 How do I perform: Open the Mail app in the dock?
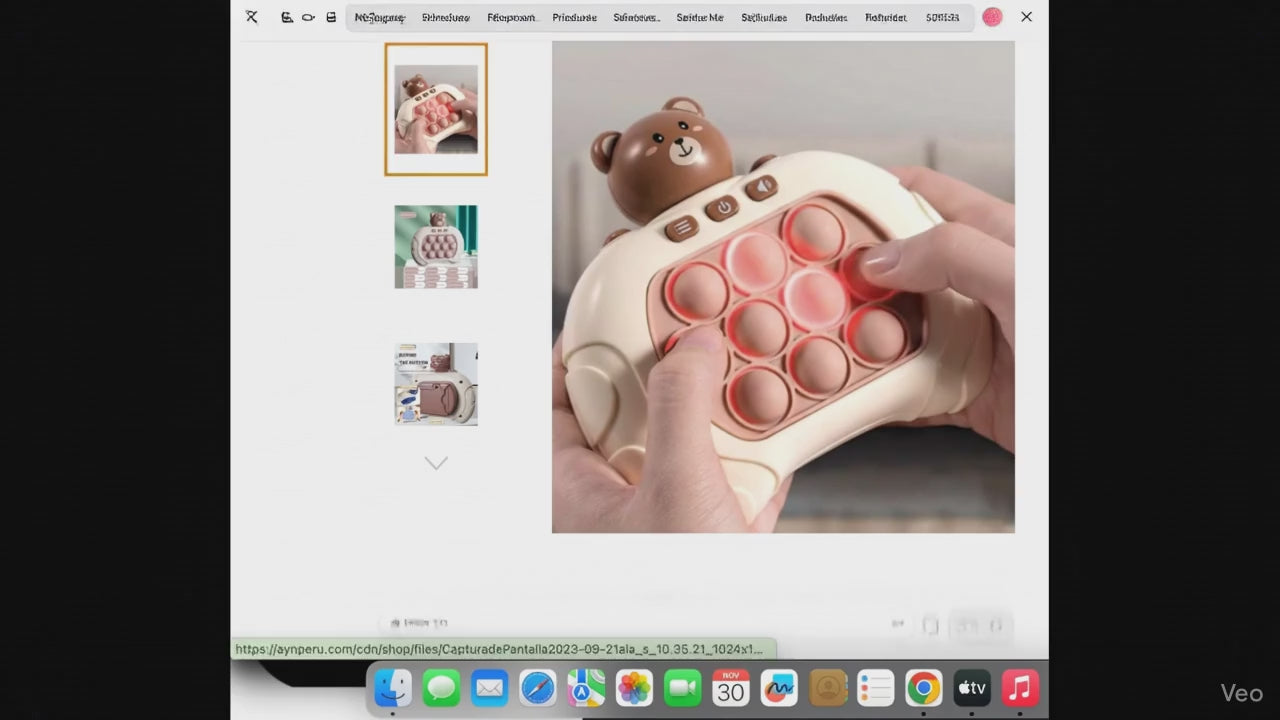[489, 688]
